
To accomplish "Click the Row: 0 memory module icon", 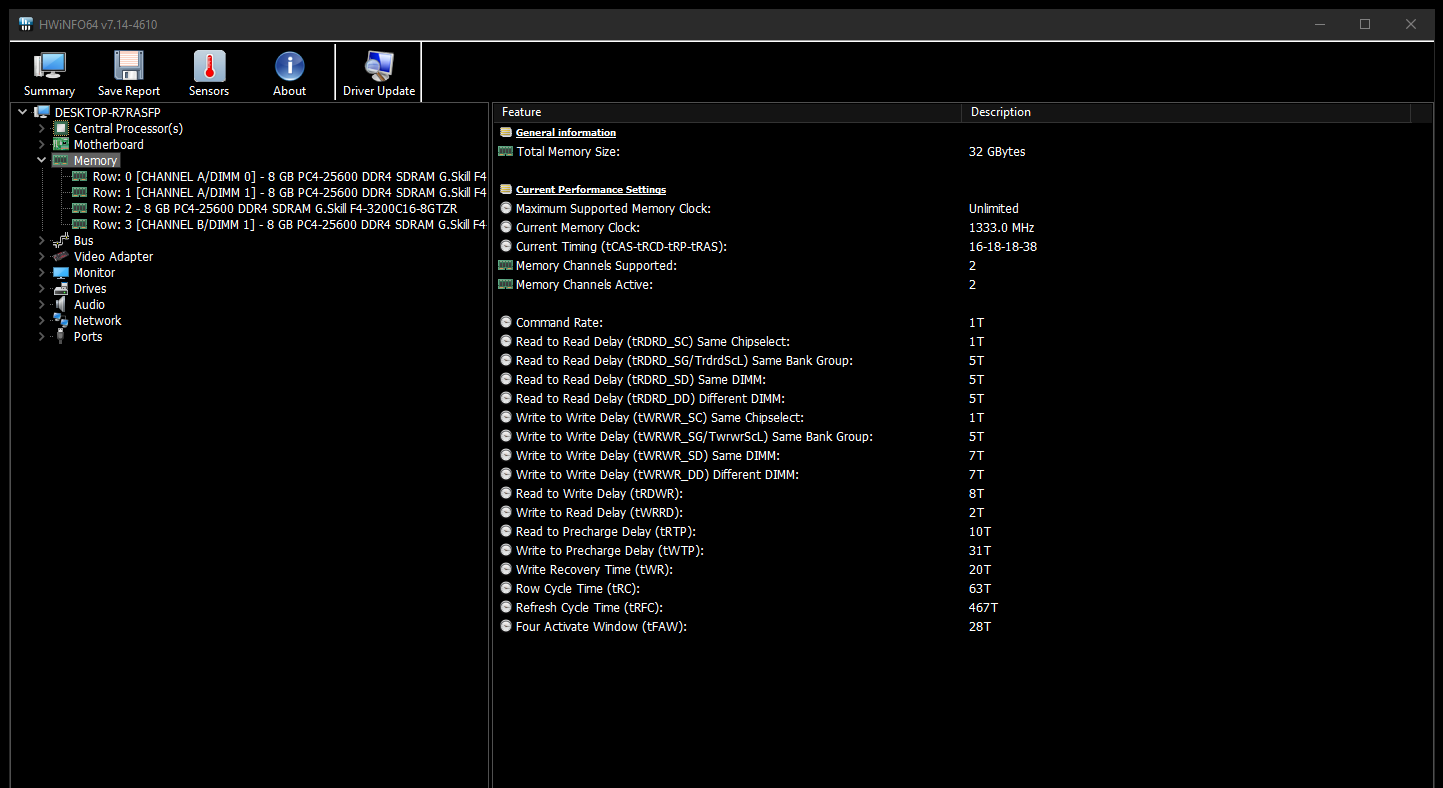I will (x=80, y=176).
